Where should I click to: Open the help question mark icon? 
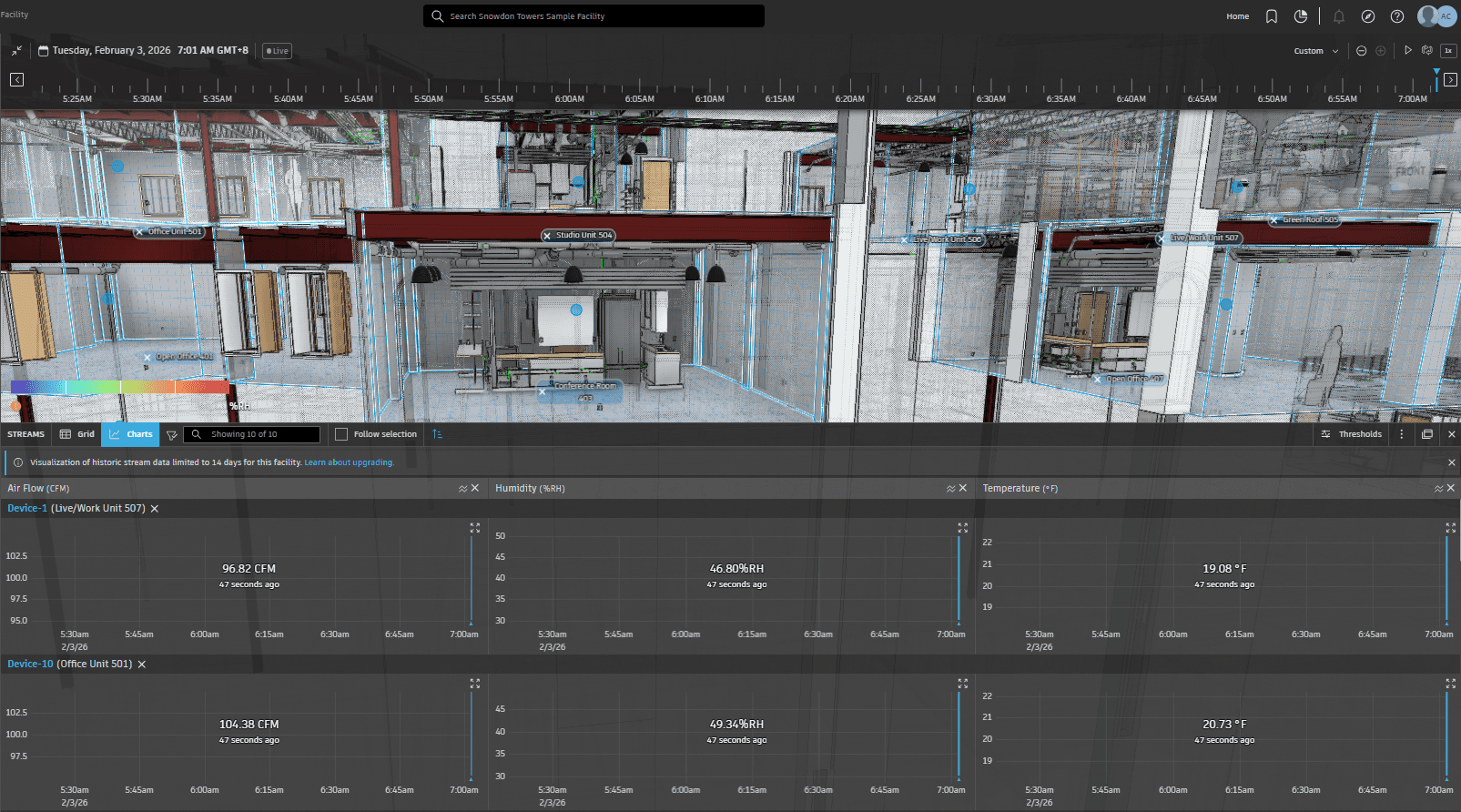point(1396,16)
